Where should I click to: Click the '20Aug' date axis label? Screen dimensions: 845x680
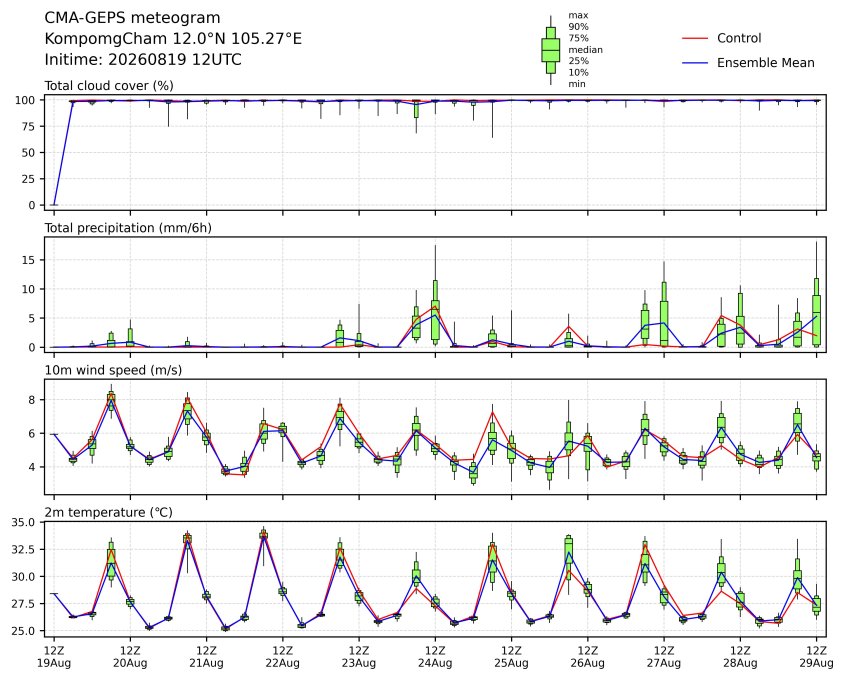(130, 663)
